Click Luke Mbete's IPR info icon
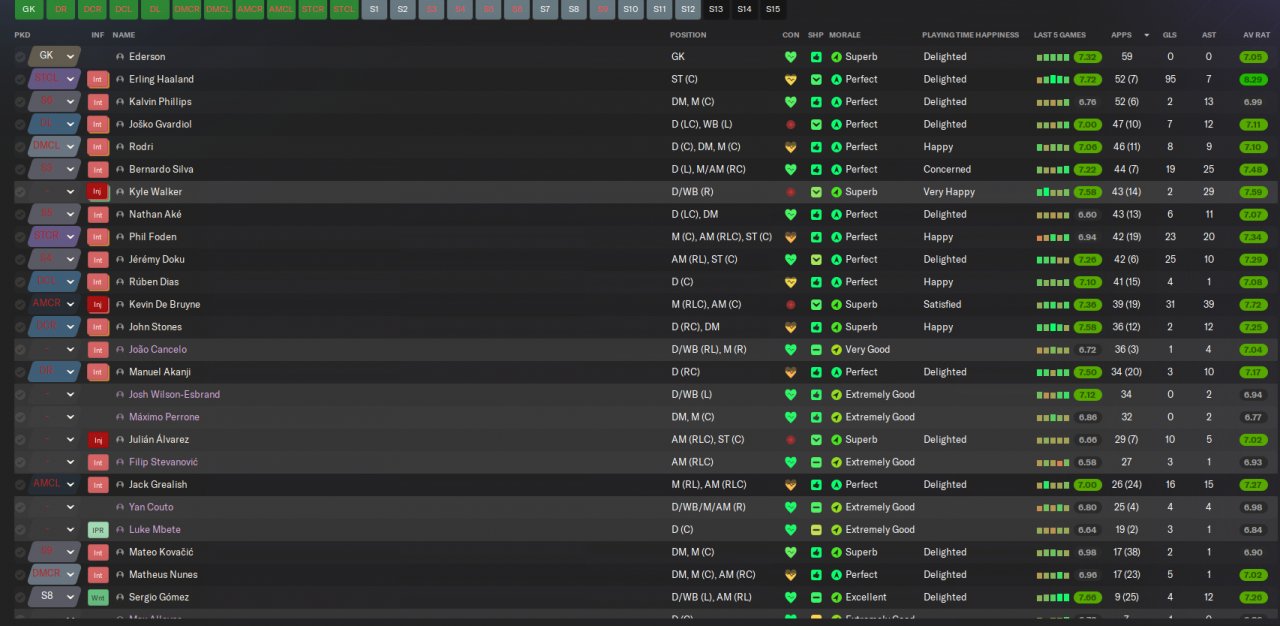The height and width of the screenshot is (626, 1280). click(x=98, y=530)
